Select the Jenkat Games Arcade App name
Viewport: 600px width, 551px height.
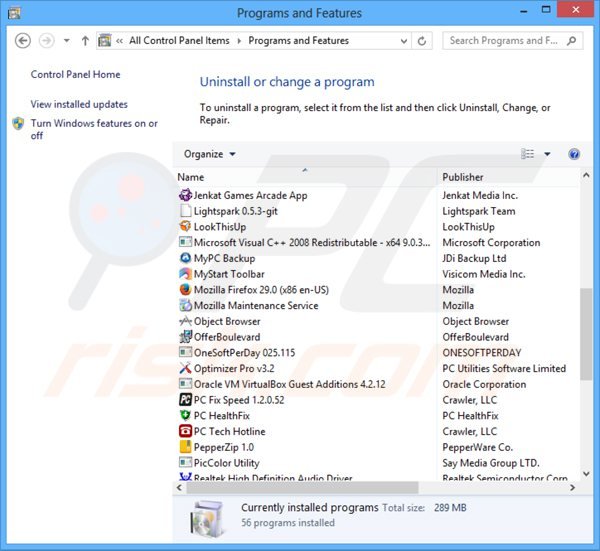click(250, 196)
